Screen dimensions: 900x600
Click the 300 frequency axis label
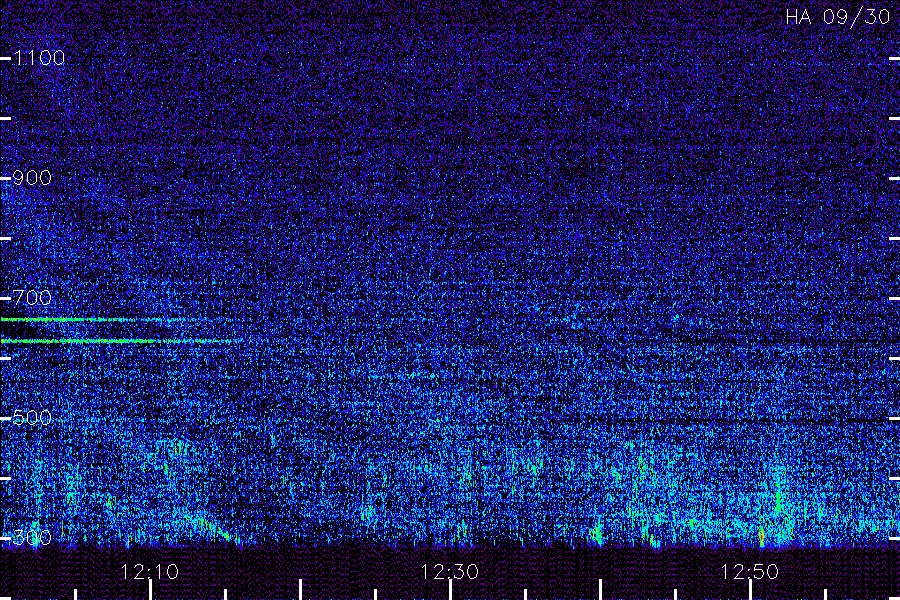pyautogui.click(x=32, y=537)
